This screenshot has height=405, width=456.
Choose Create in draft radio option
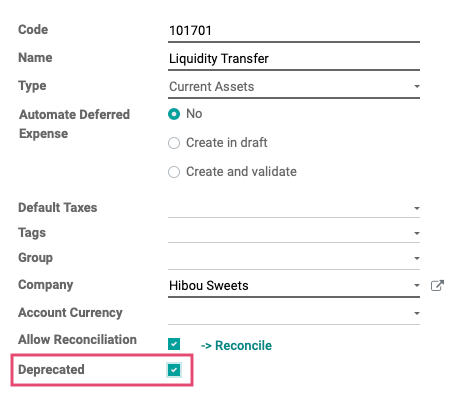tap(174, 143)
